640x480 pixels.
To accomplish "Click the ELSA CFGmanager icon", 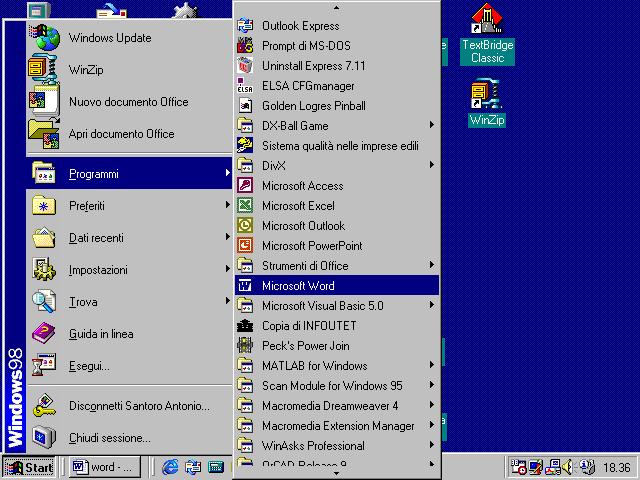I will pos(245,85).
